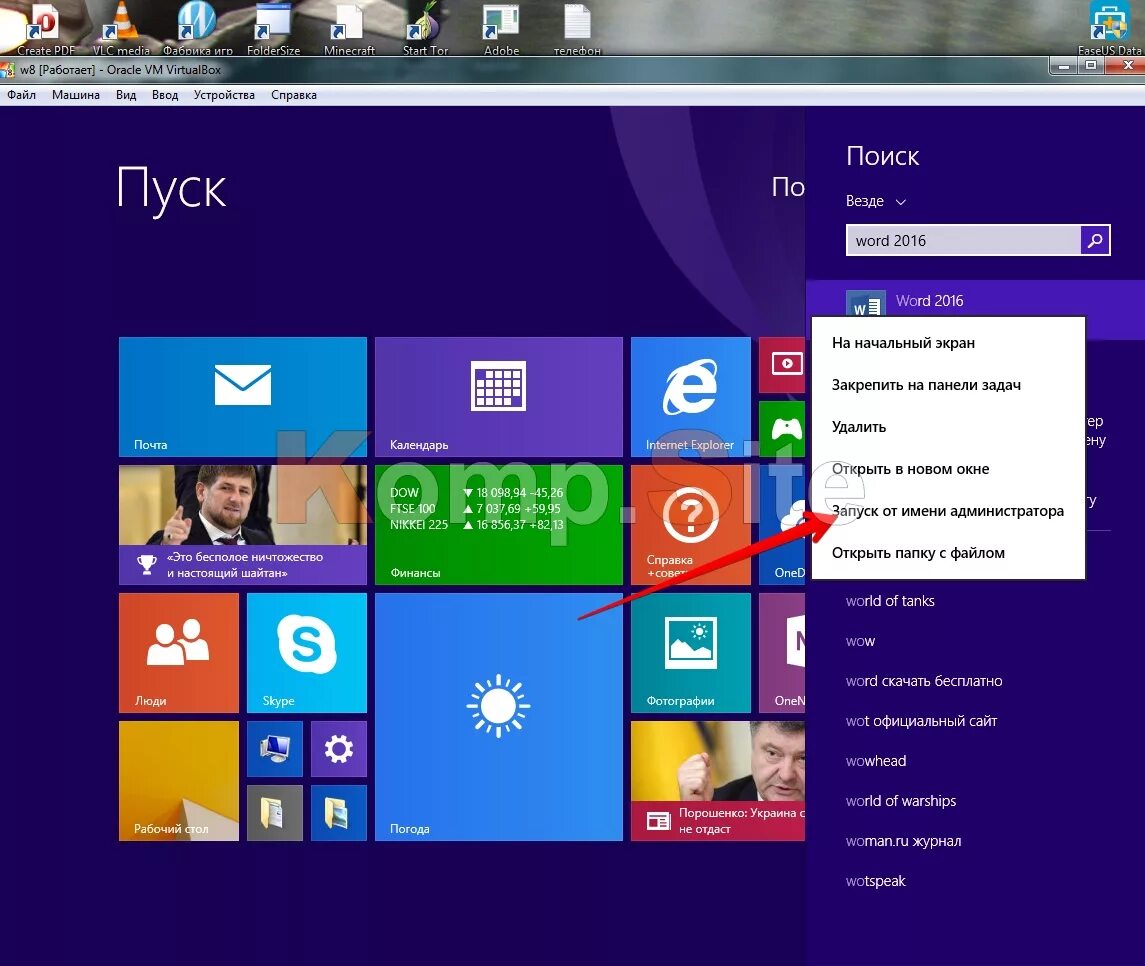Open the Create PDF desktop shortcut
The width and height of the screenshot is (1145, 966).
[x=45, y=29]
